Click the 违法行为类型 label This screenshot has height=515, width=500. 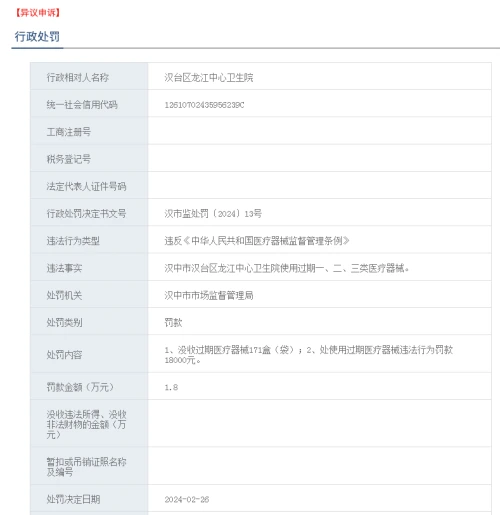73,241
